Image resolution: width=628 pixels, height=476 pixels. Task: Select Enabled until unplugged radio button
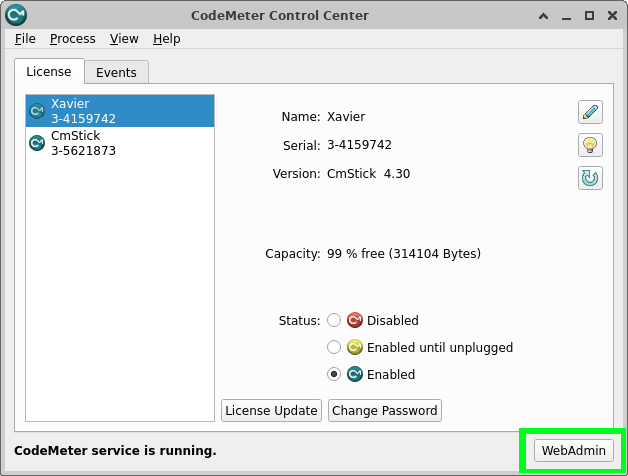[334, 347]
